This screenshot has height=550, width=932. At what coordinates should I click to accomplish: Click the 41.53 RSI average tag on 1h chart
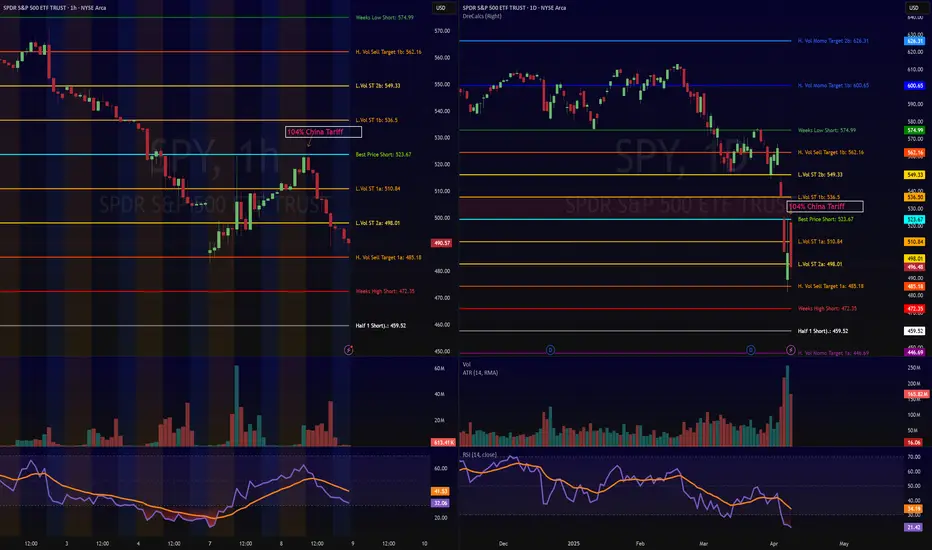pyautogui.click(x=440, y=491)
